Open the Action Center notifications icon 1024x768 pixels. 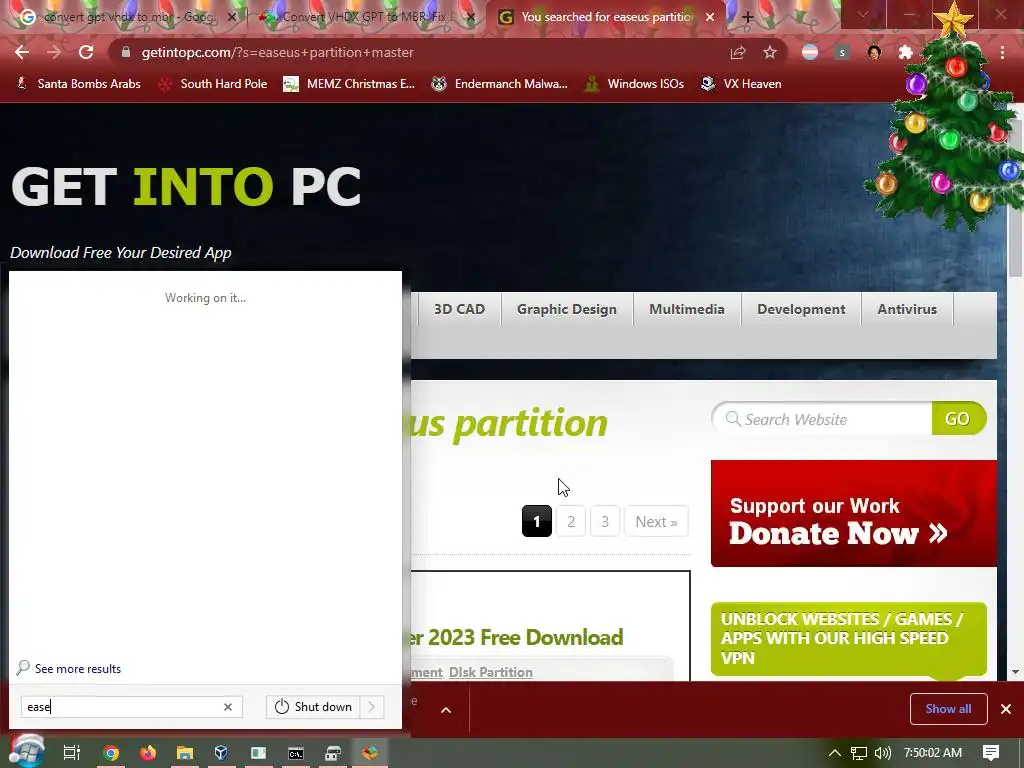click(991, 753)
